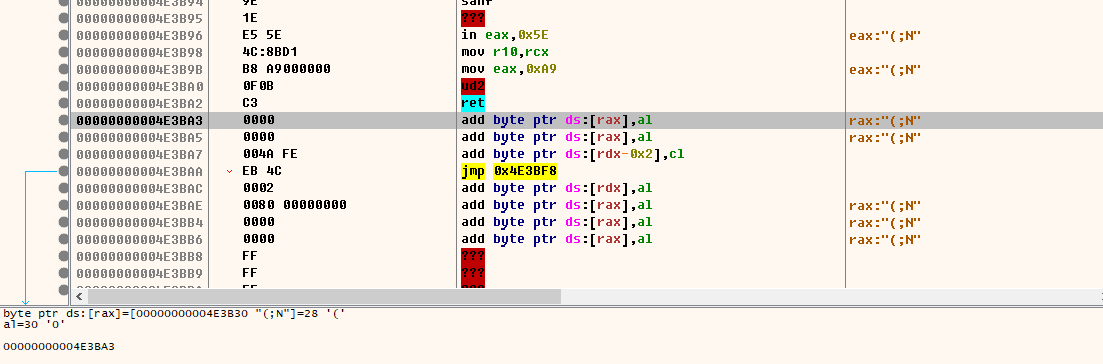Click the blue jump arrow line in gutter
1103x364 pixels.
pos(25,236)
